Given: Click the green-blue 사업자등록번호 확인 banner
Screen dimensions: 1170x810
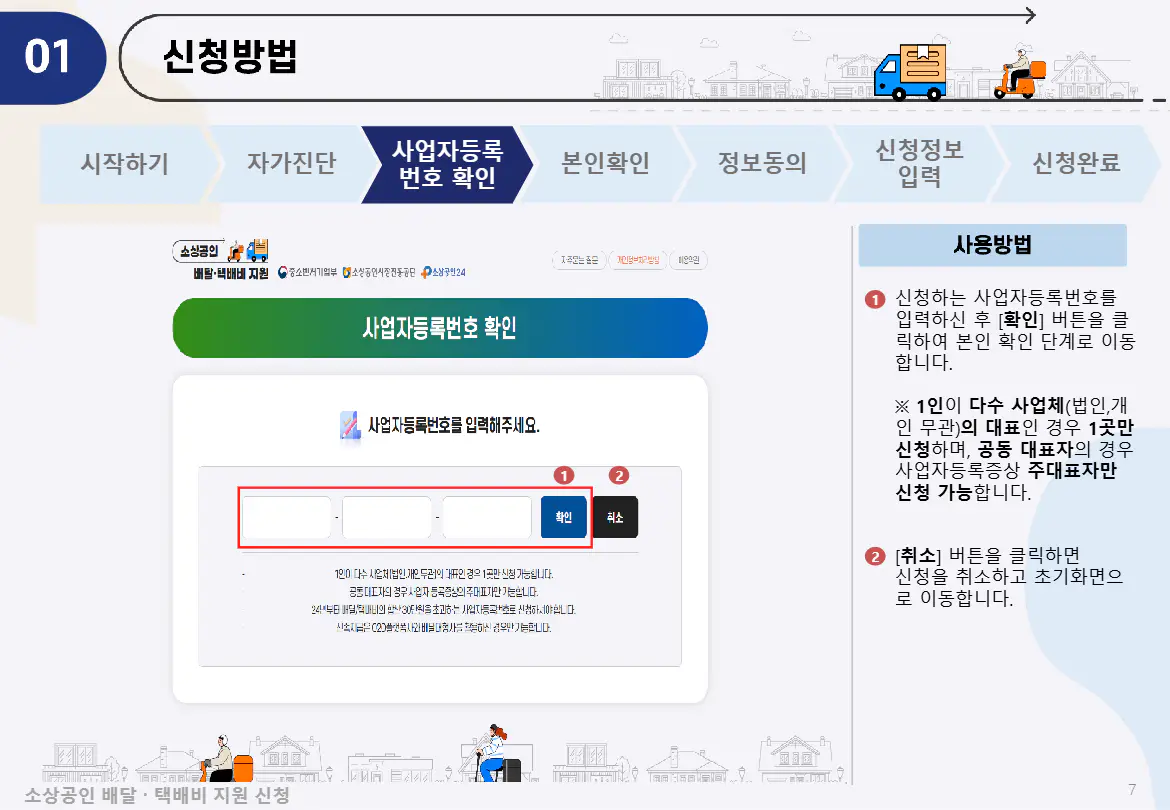Looking at the screenshot, I should pyautogui.click(x=439, y=328).
